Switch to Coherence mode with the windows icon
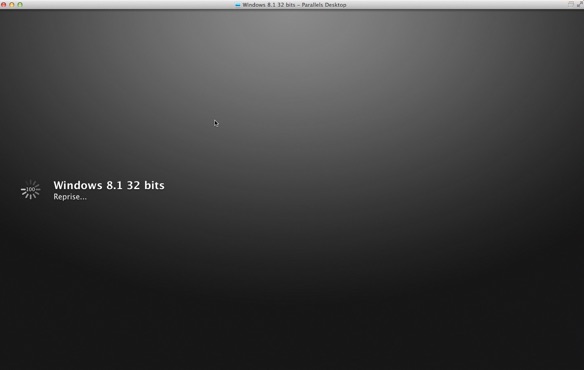The height and width of the screenshot is (370, 584). coord(571,4)
